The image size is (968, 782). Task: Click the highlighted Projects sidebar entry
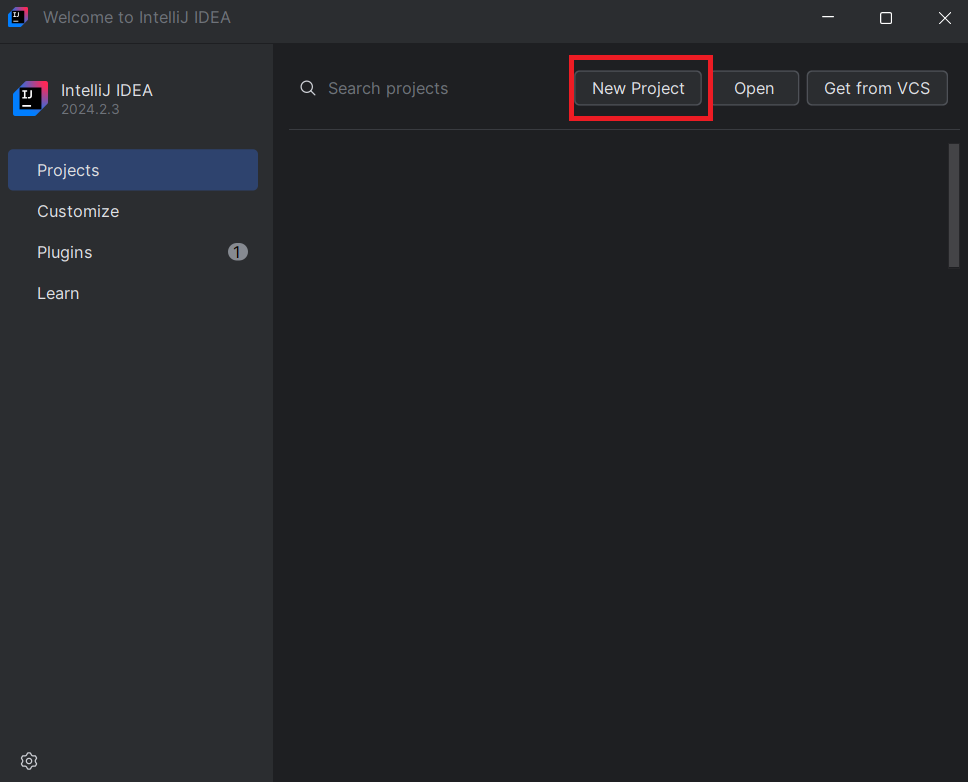click(x=132, y=170)
